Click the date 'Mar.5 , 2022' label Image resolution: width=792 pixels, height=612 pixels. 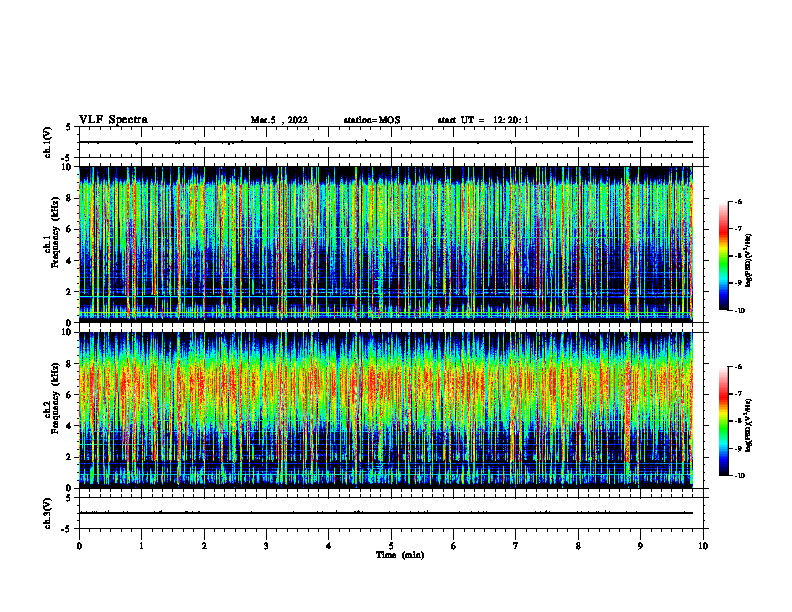279,120
